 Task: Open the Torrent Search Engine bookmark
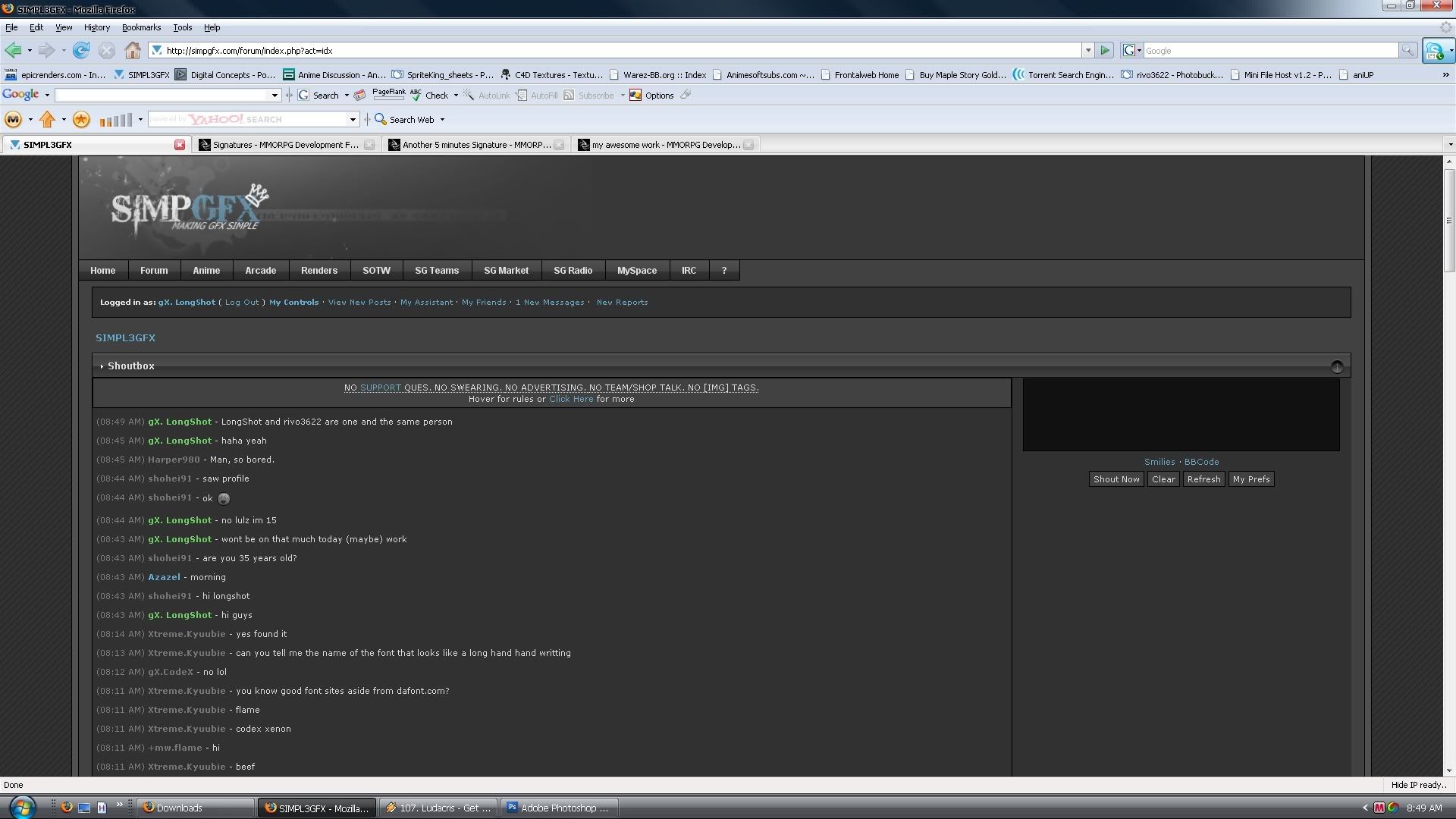click(x=1064, y=75)
